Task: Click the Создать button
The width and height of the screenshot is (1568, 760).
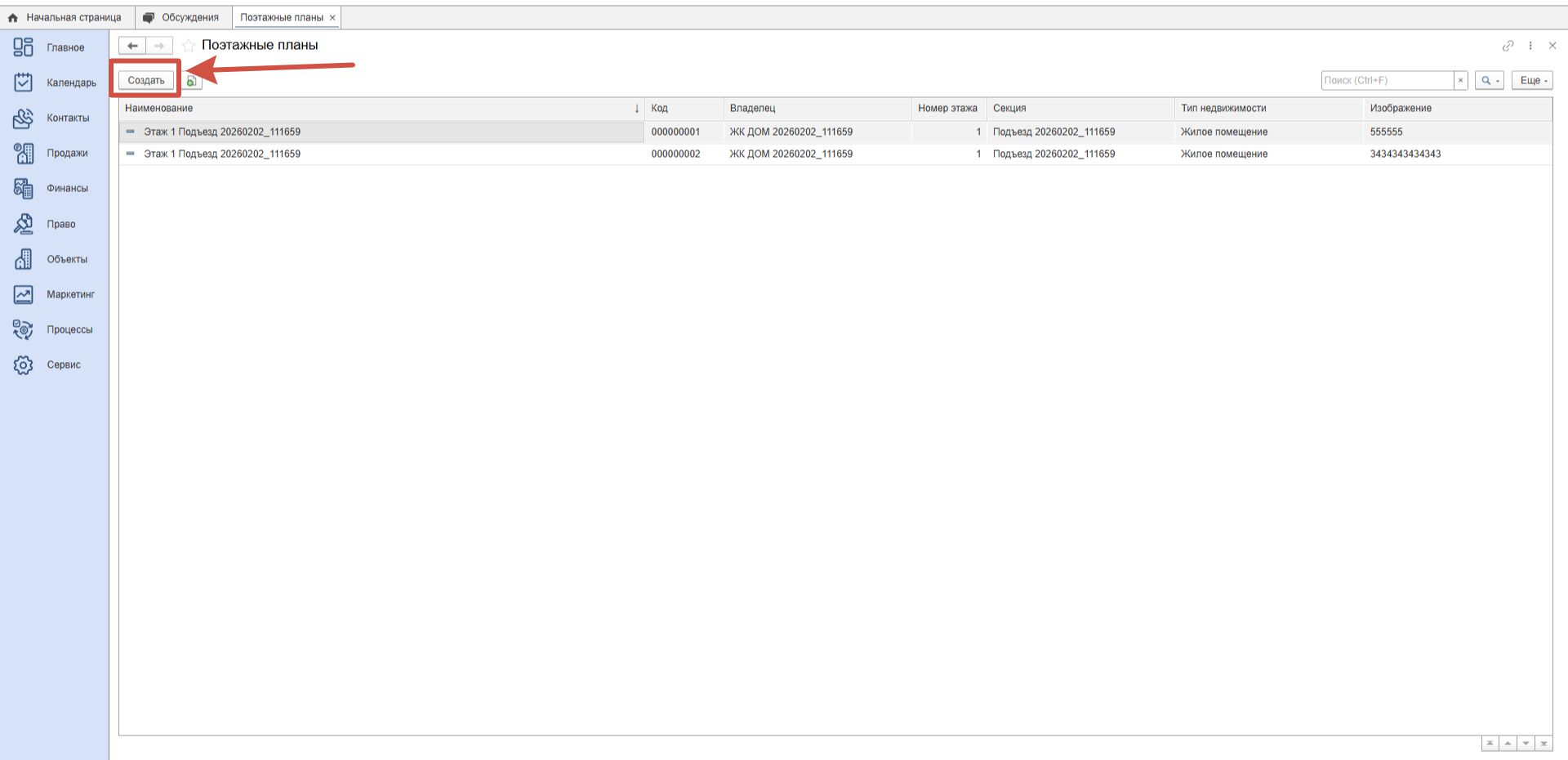Action: [x=146, y=80]
